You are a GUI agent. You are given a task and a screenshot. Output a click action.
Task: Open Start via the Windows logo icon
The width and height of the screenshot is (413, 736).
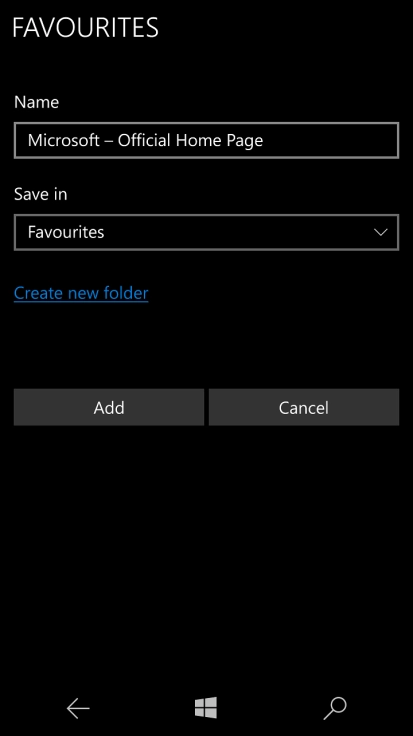[x=206, y=707]
